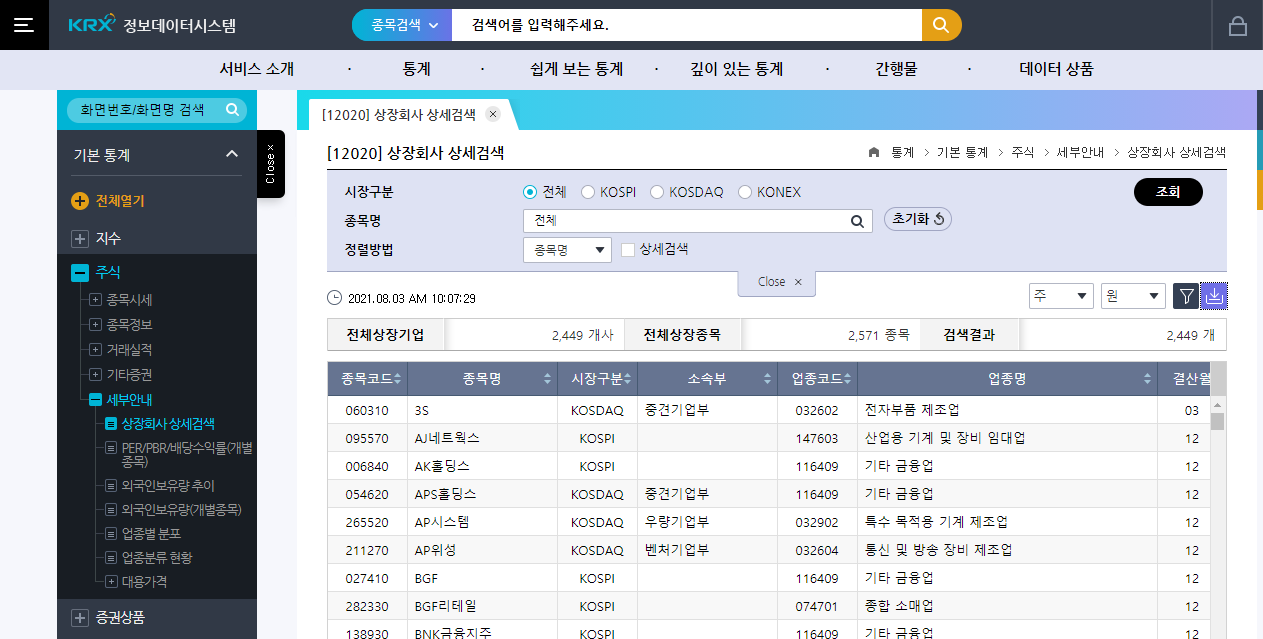Click the 조회 search button
The width and height of the screenshot is (1263, 639).
click(x=1168, y=192)
